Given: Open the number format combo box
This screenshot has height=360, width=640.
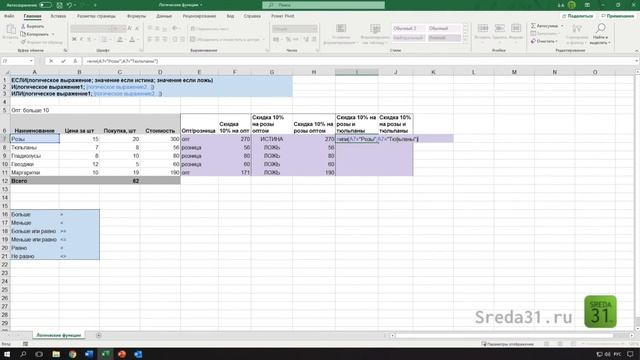Looking at the screenshot, I should point(294,29).
